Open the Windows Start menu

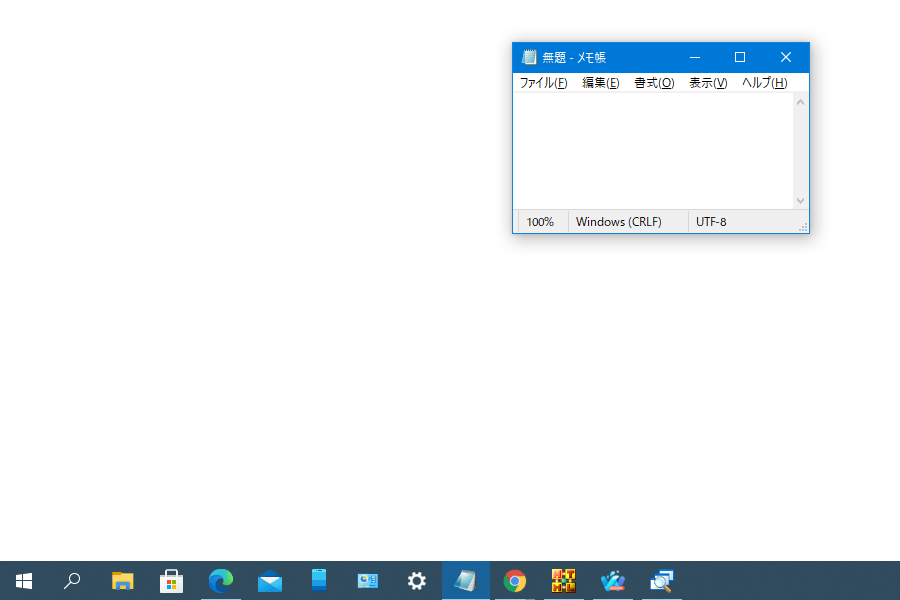click(24, 581)
